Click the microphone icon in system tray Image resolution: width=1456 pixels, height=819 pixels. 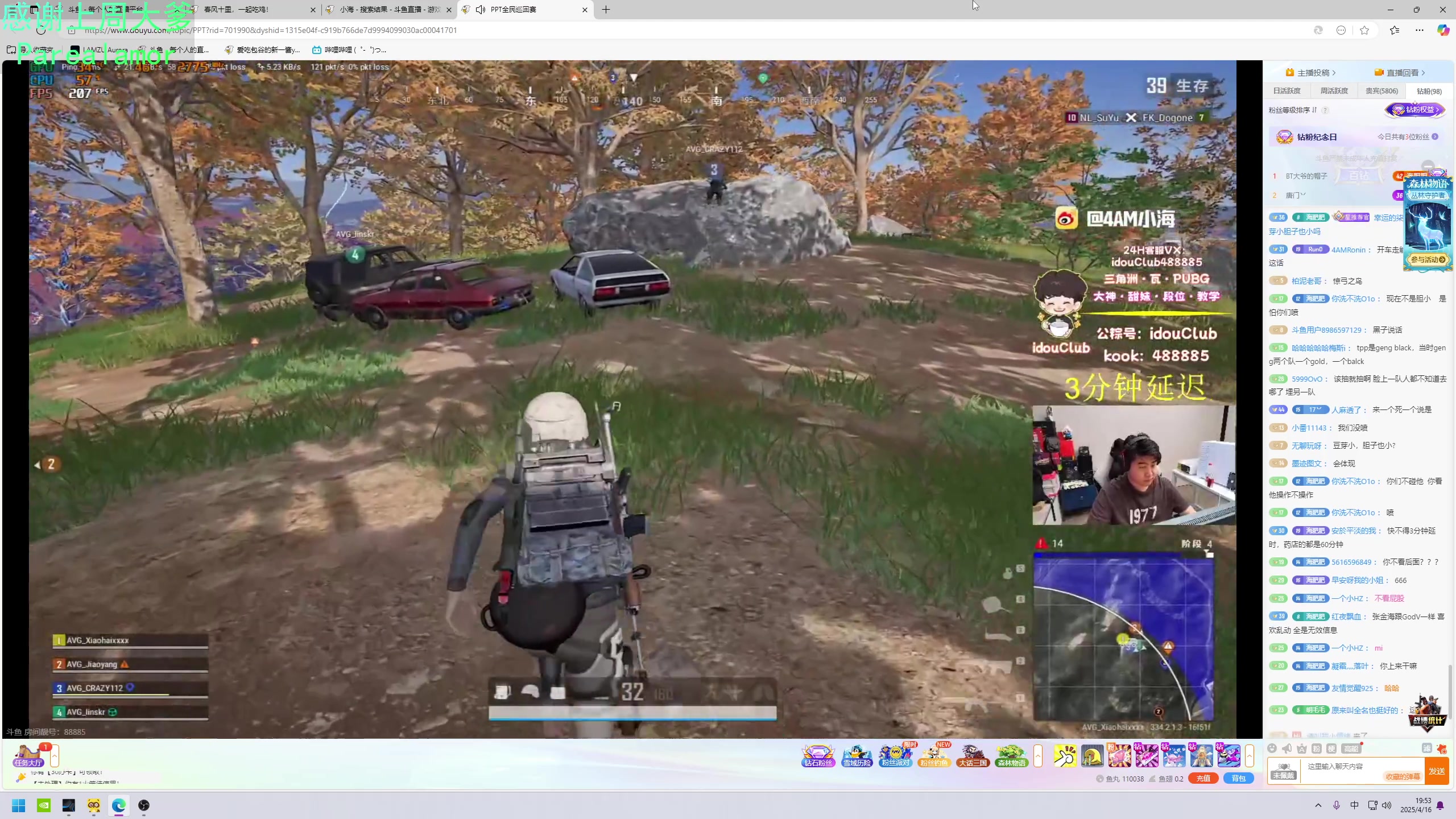click(1337, 805)
